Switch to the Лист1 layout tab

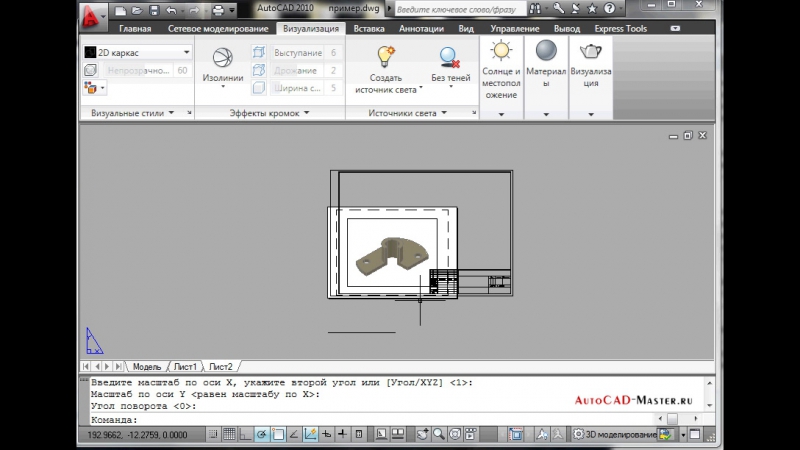tap(186, 366)
